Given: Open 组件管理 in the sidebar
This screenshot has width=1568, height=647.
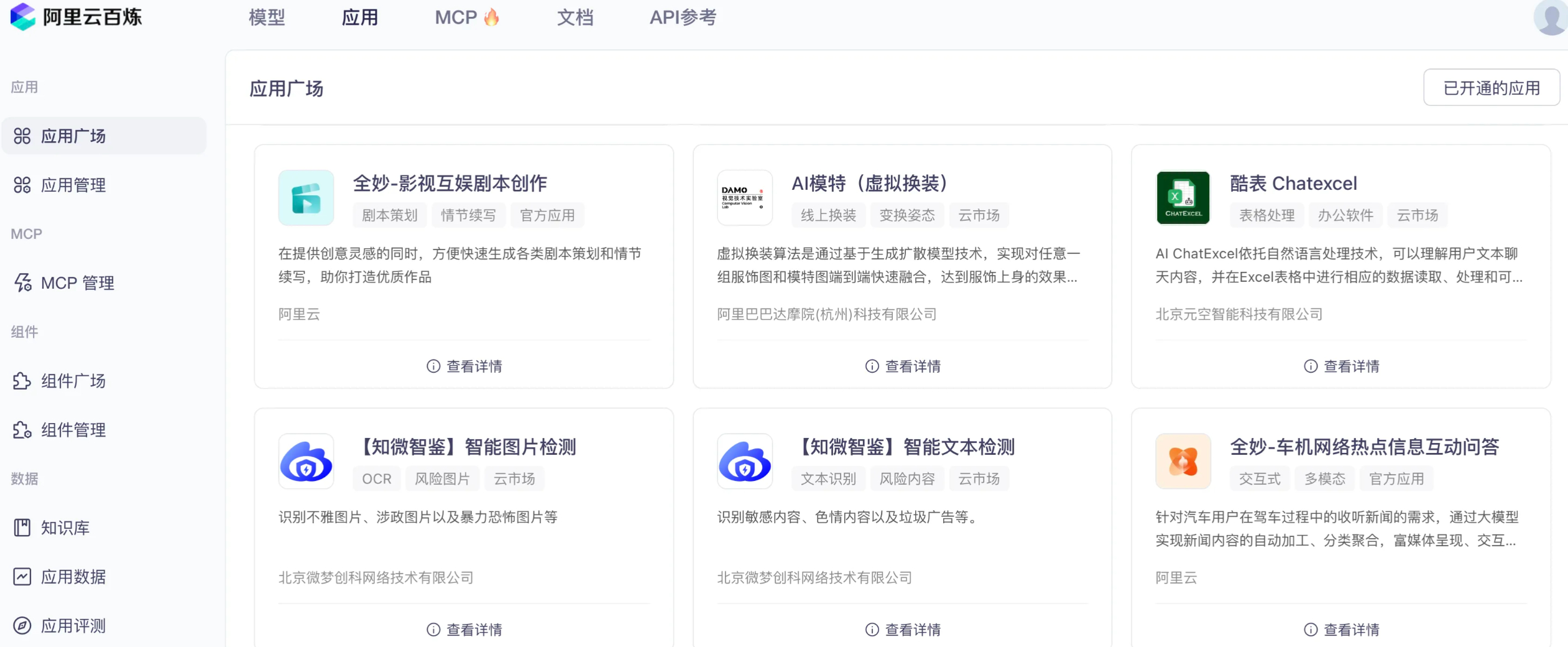Looking at the screenshot, I should point(104,430).
